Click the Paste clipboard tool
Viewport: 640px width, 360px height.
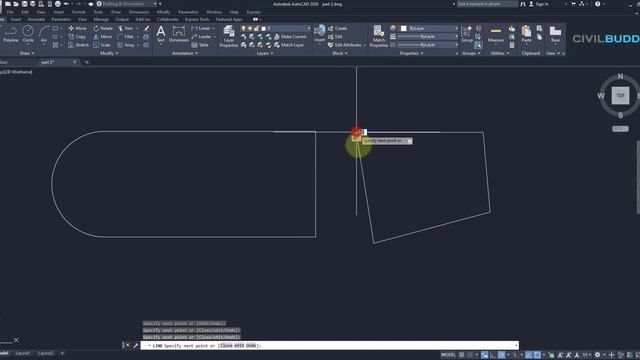(x=526, y=34)
